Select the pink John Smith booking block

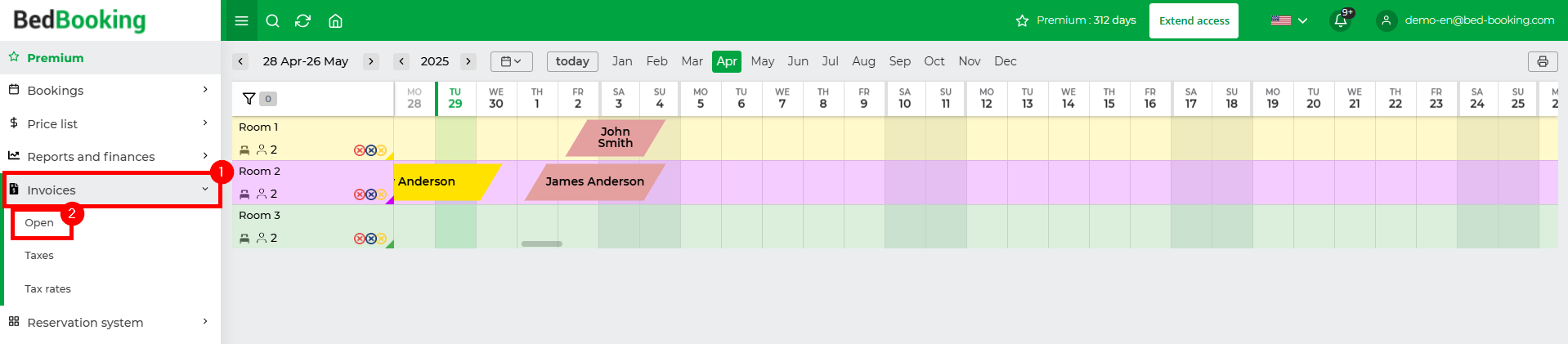[616, 137]
